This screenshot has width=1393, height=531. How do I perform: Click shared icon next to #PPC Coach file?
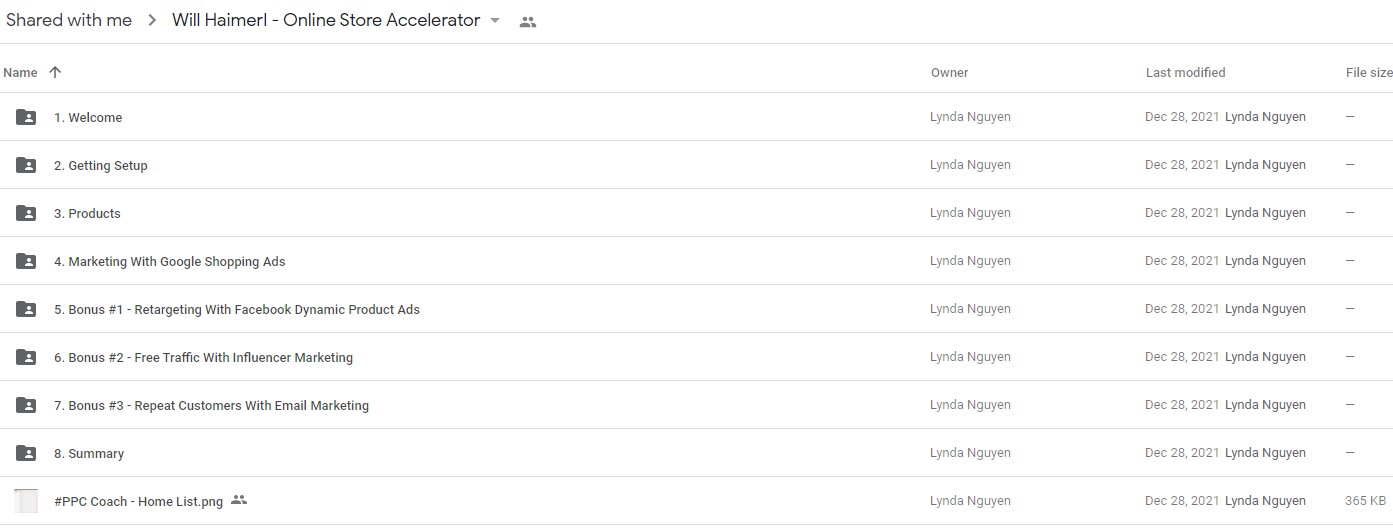coord(238,500)
